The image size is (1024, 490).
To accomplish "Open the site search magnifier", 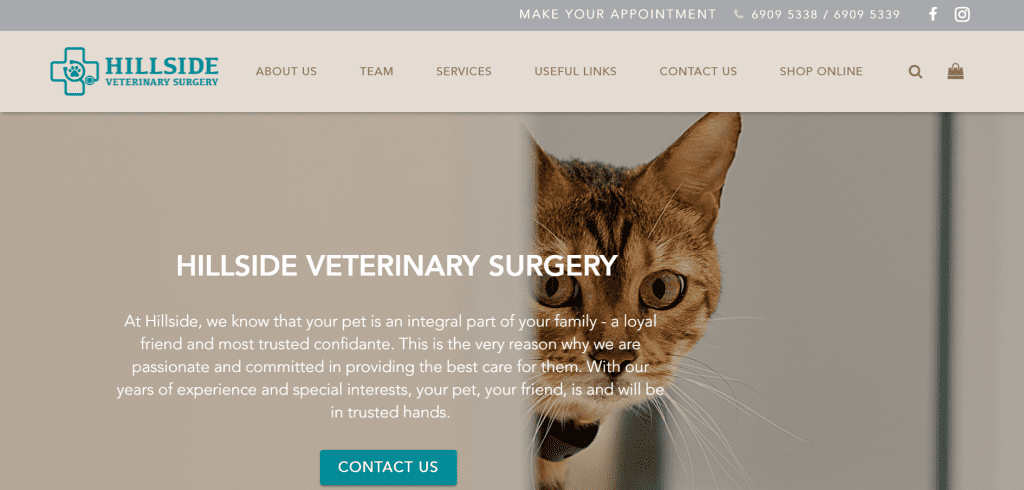I will (916, 72).
